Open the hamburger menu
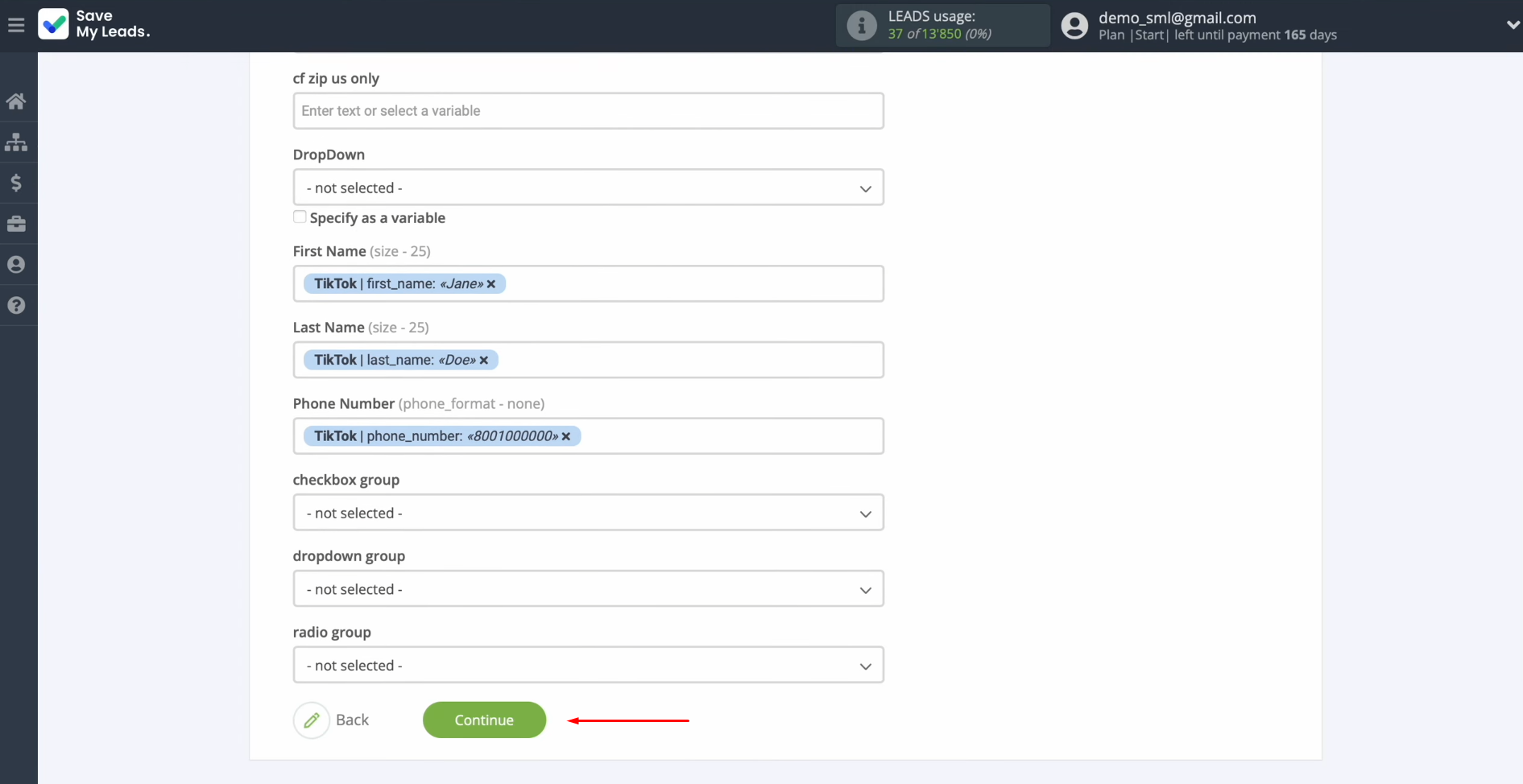The image size is (1523, 784). [x=16, y=25]
